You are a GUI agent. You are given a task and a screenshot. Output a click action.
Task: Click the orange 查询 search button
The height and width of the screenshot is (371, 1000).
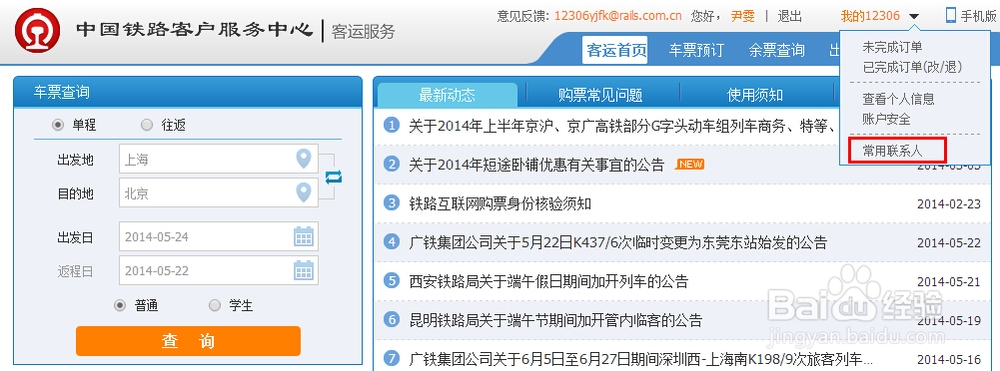[x=188, y=341]
